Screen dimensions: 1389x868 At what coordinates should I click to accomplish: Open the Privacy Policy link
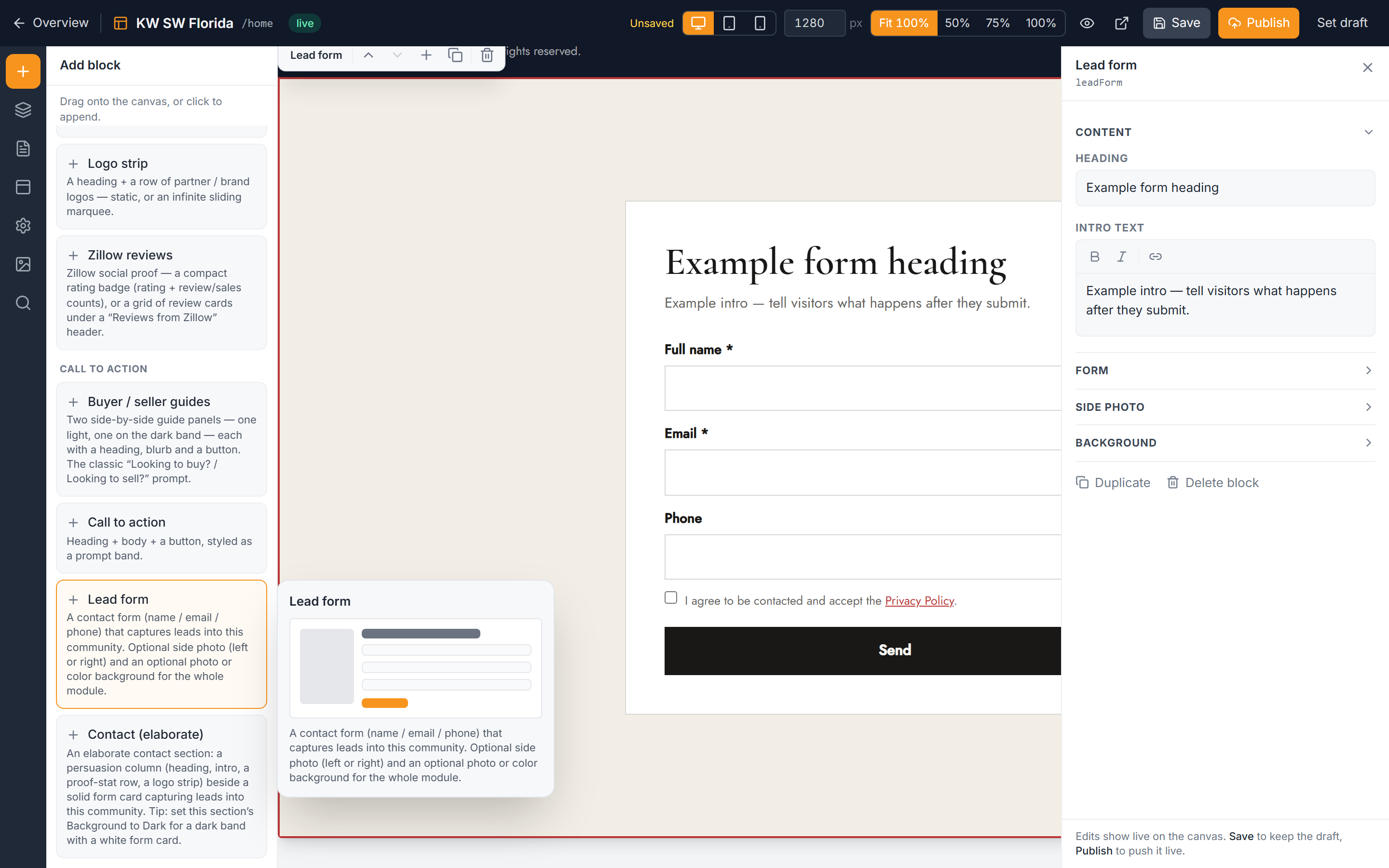point(919,600)
